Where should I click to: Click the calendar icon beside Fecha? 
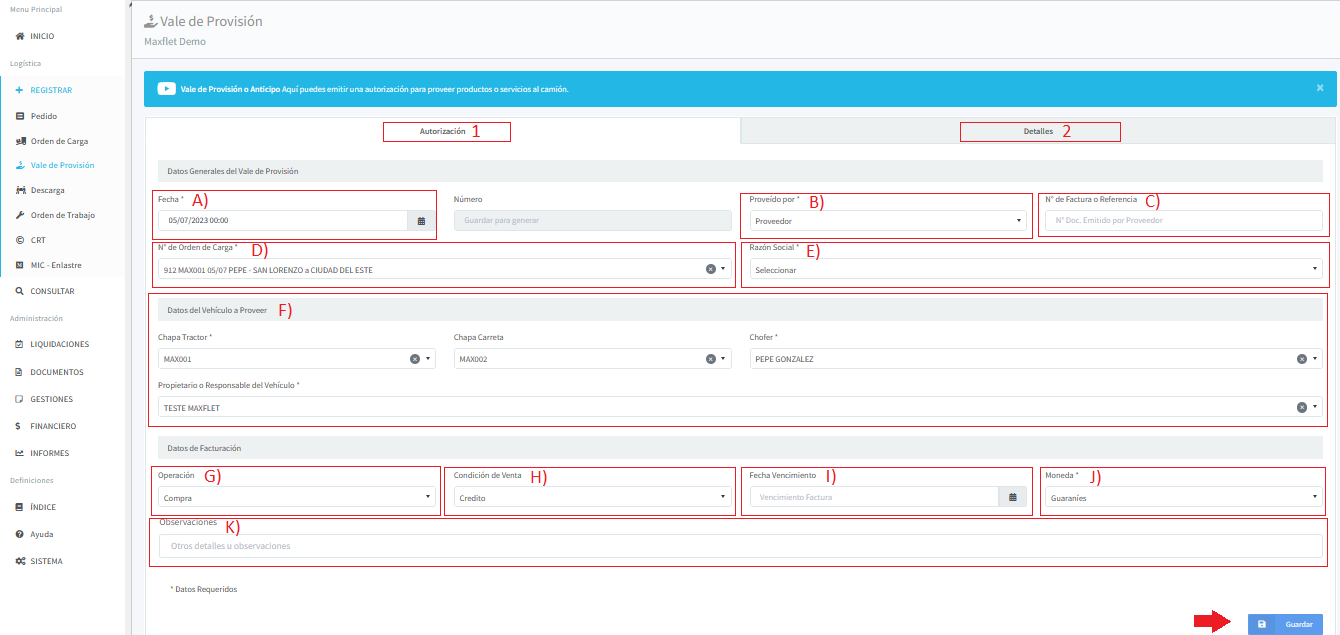coord(421,221)
